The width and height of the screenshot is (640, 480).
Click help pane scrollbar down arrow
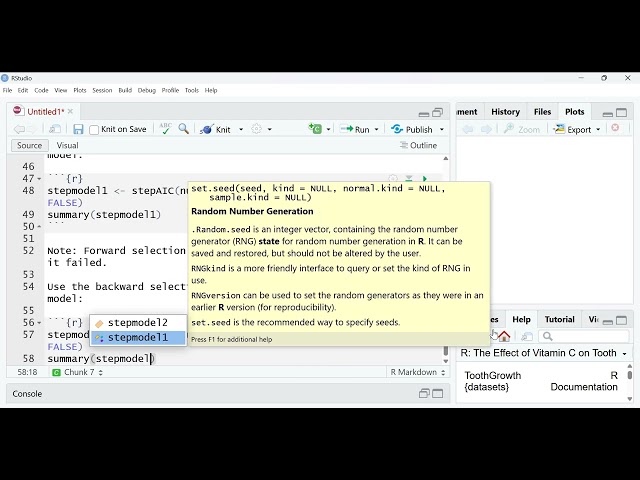[x=630, y=399]
